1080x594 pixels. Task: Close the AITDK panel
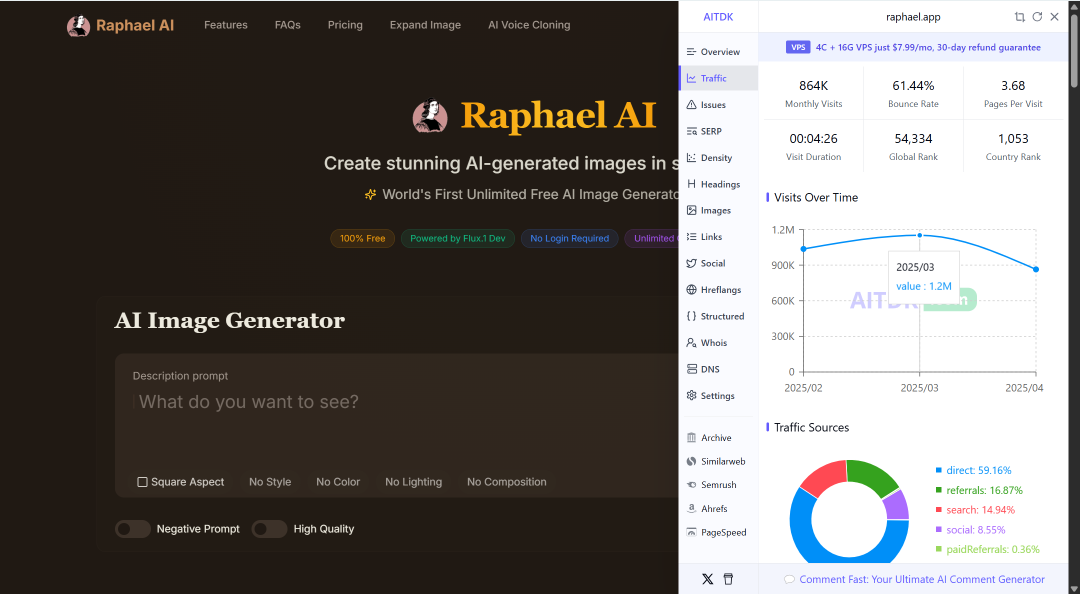coord(1055,17)
